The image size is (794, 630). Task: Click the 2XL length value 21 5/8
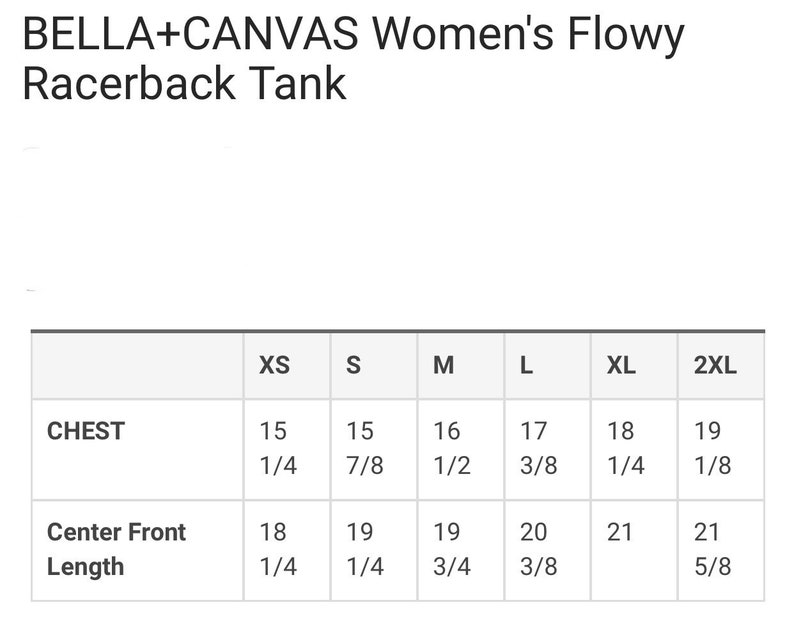pyautogui.click(x=712, y=549)
